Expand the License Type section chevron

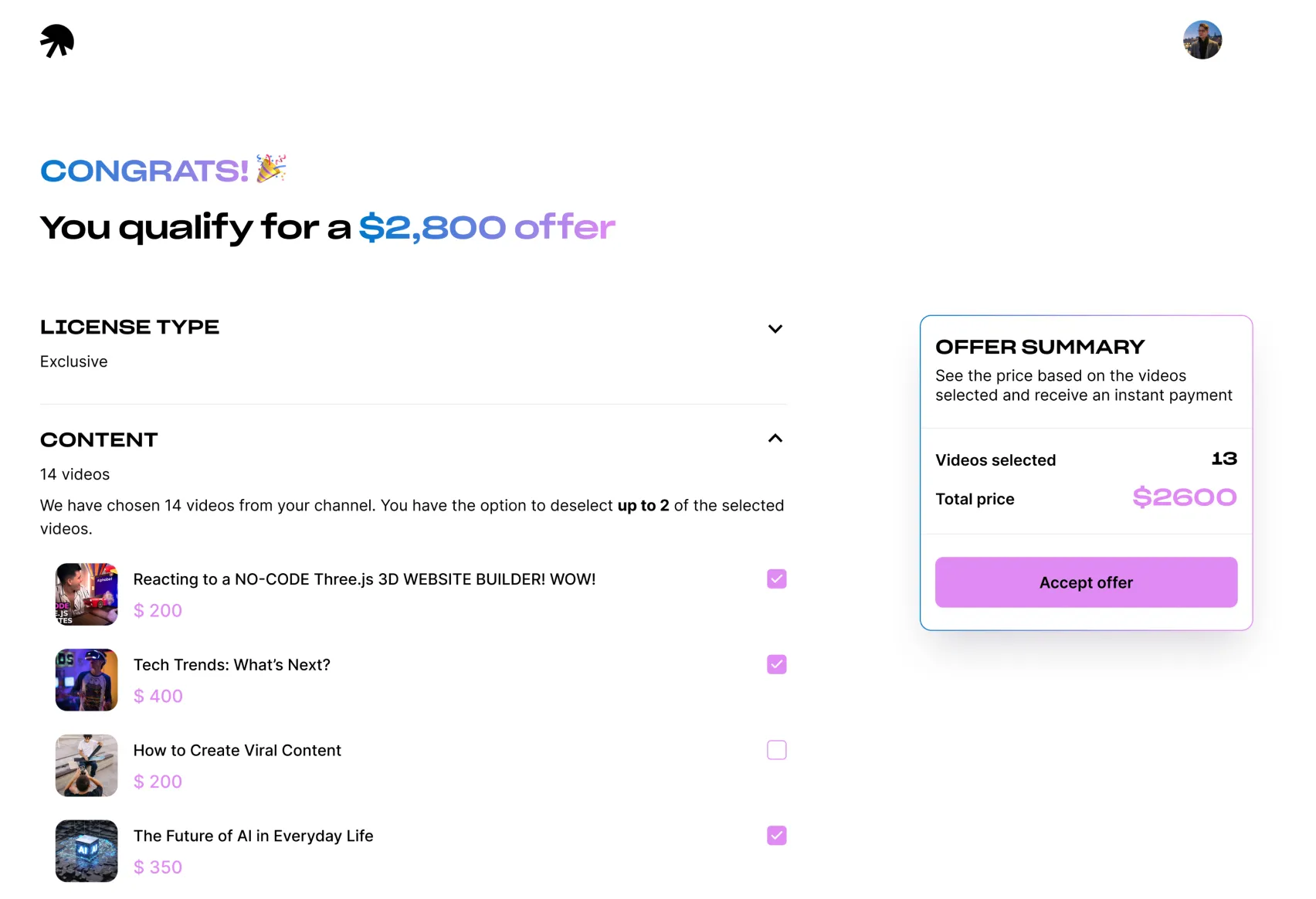[x=775, y=329]
